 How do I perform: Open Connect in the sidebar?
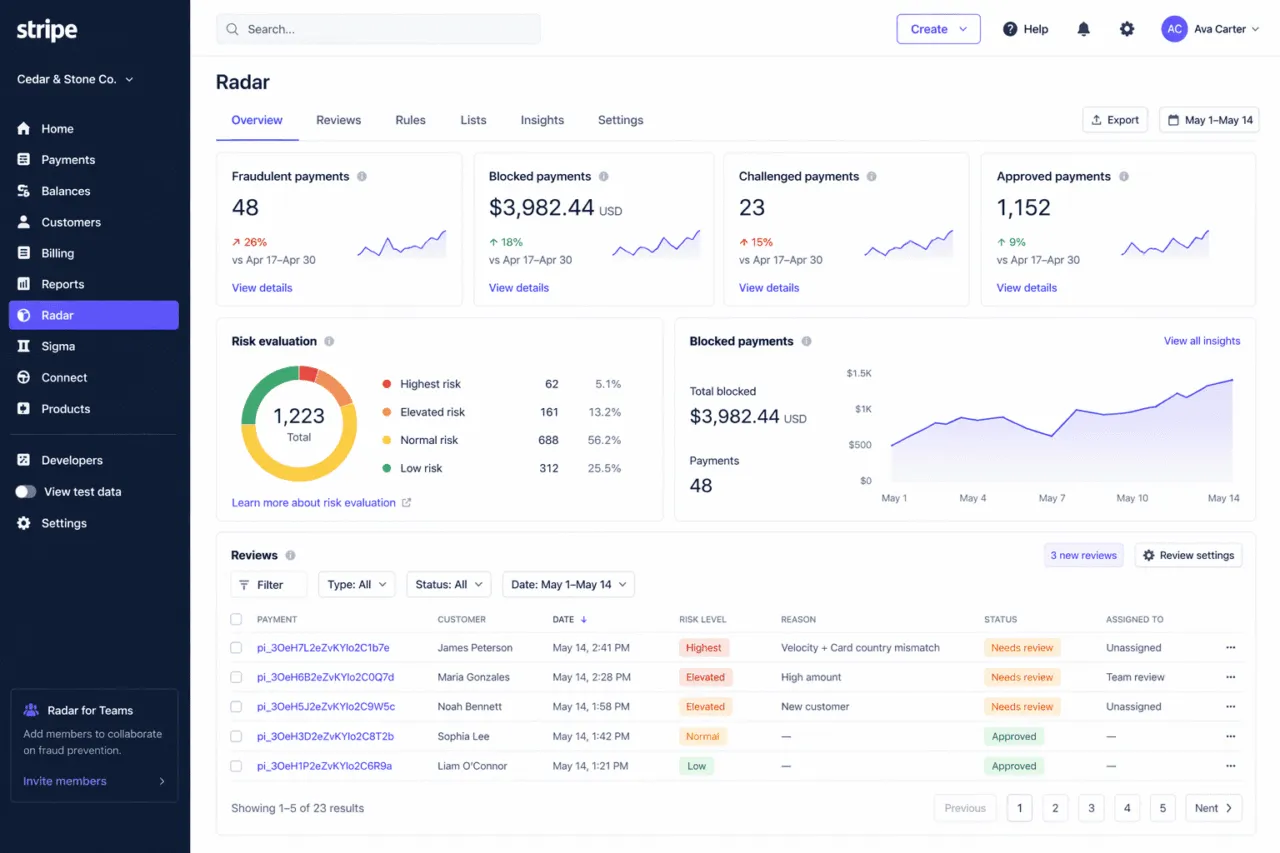pyautogui.click(x=94, y=377)
